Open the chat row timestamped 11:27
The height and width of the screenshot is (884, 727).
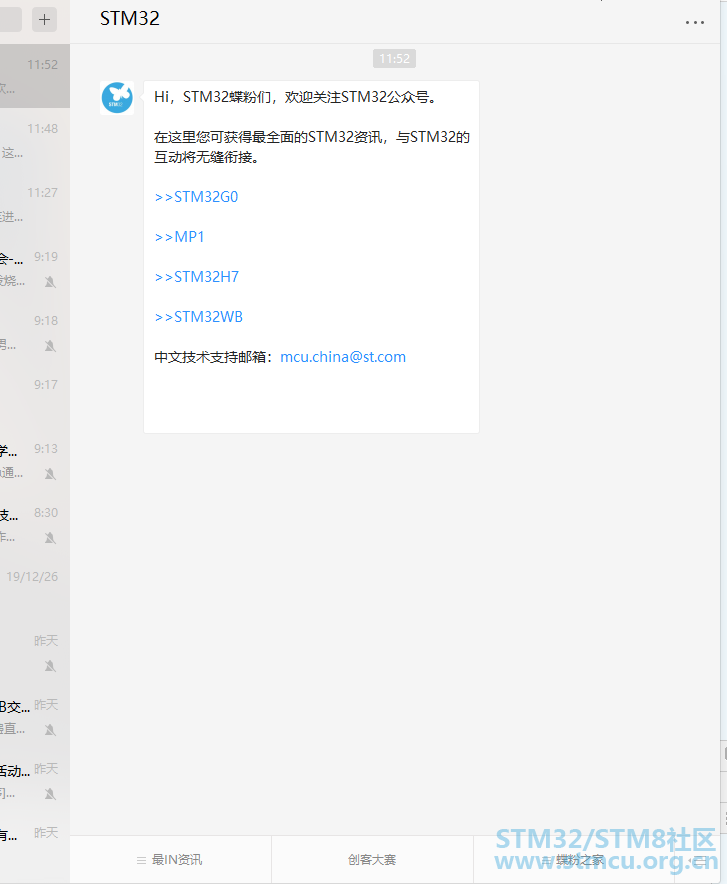pos(35,204)
